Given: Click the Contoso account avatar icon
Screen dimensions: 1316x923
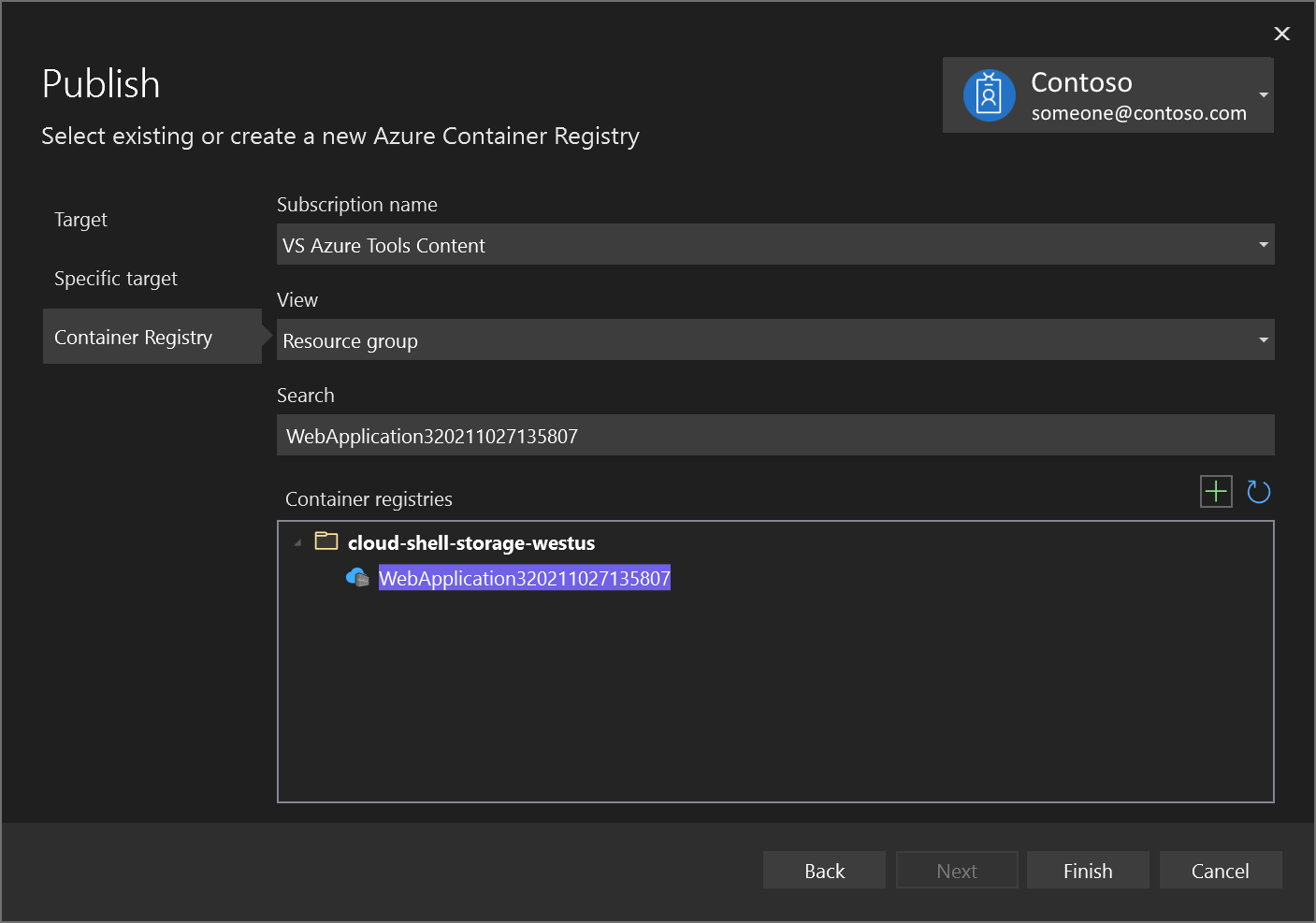Looking at the screenshot, I should (989, 94).
